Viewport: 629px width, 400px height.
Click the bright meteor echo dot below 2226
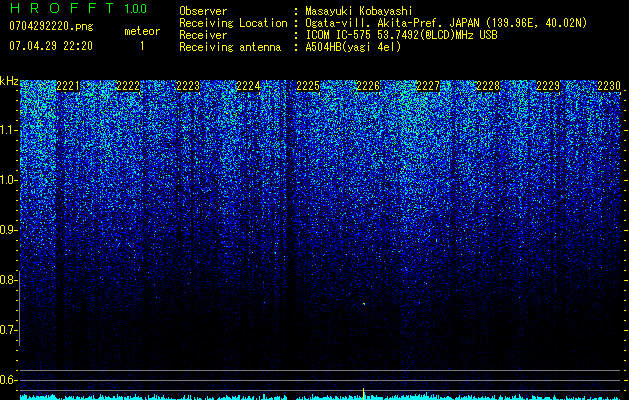coord(364,304)
